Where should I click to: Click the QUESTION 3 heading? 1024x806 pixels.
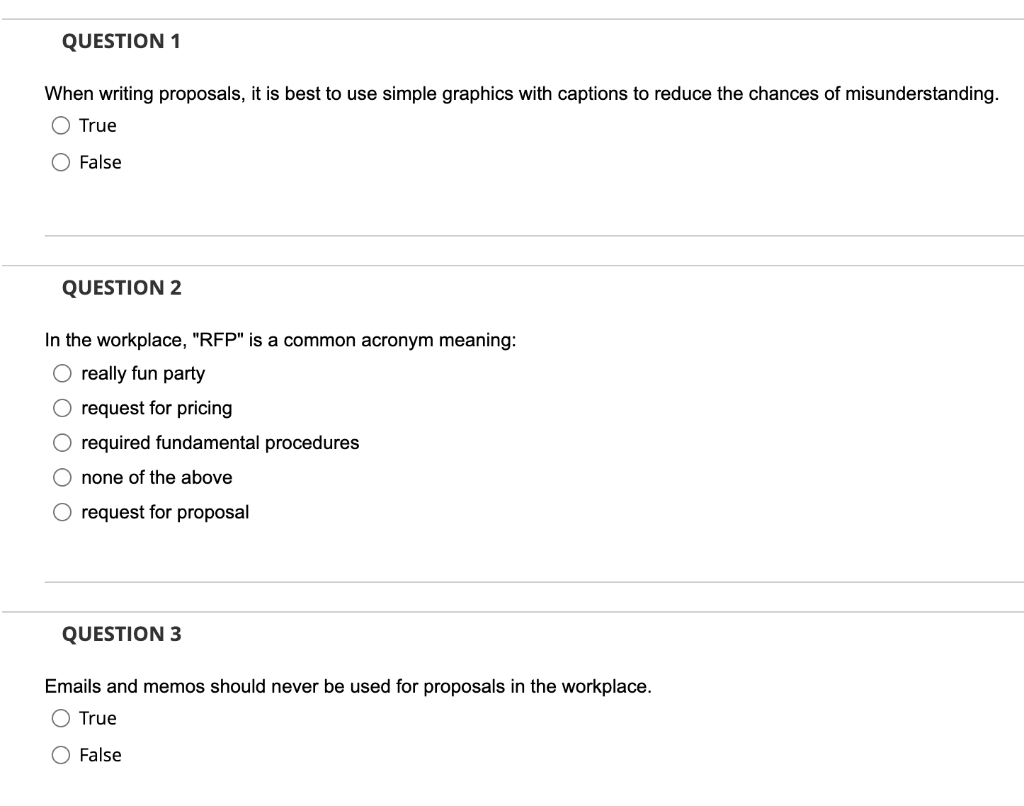[x=120, y=633]
